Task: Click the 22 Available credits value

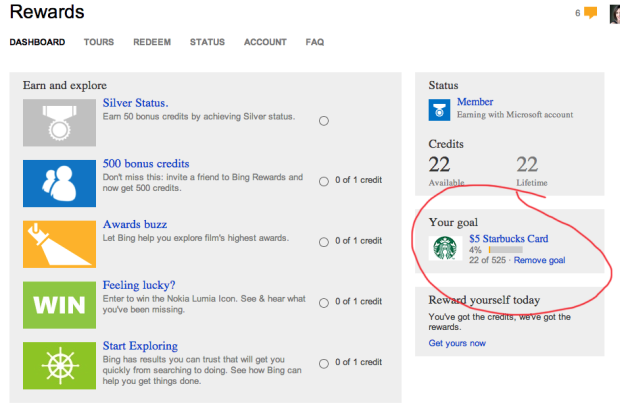Action: pyautogui.click(x=439, y=165)
